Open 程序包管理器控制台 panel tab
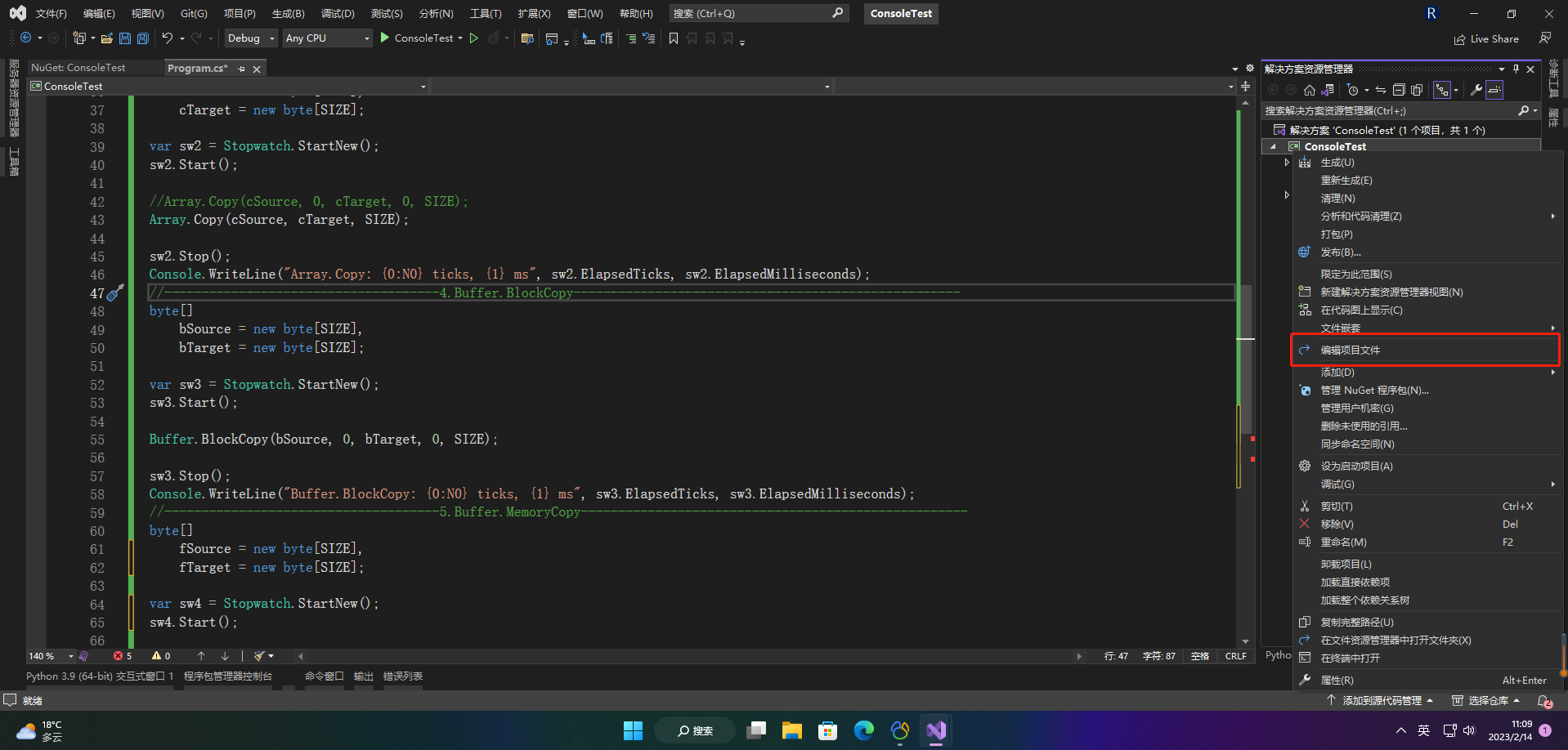The height and width of the screenshot is (750, 1568). tap(228, 676)
